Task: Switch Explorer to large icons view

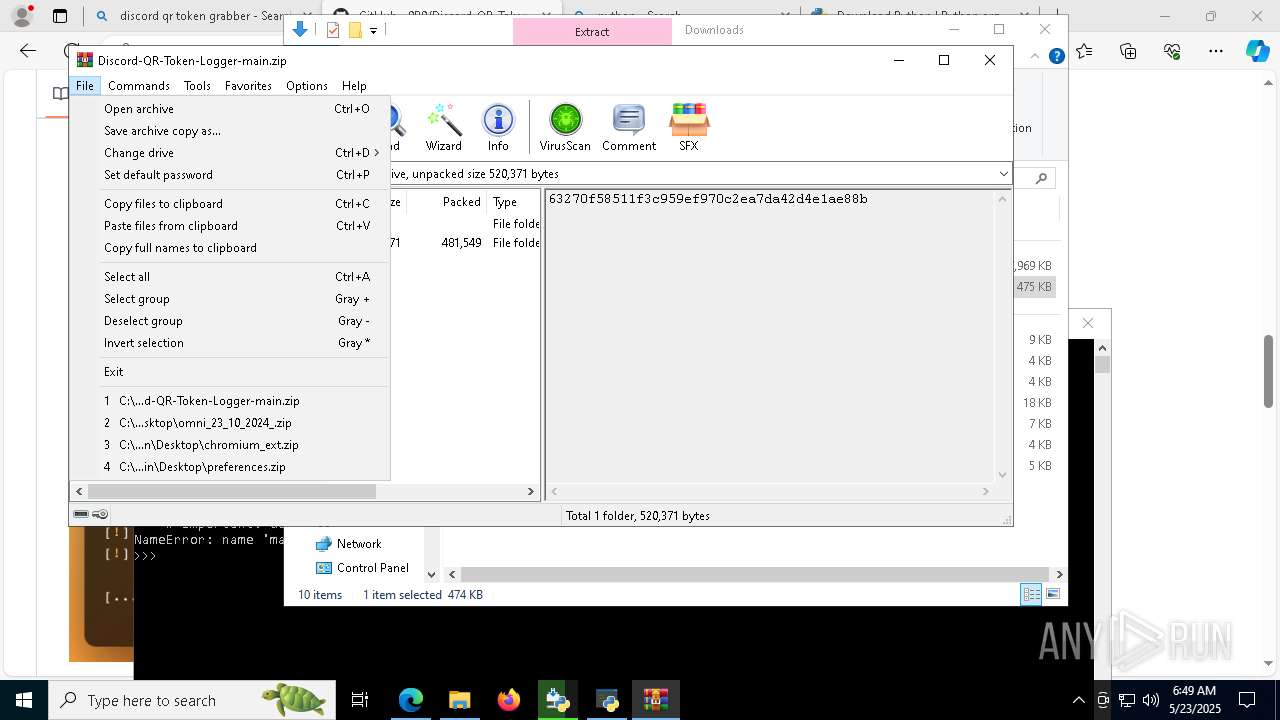Action: 1053,594
